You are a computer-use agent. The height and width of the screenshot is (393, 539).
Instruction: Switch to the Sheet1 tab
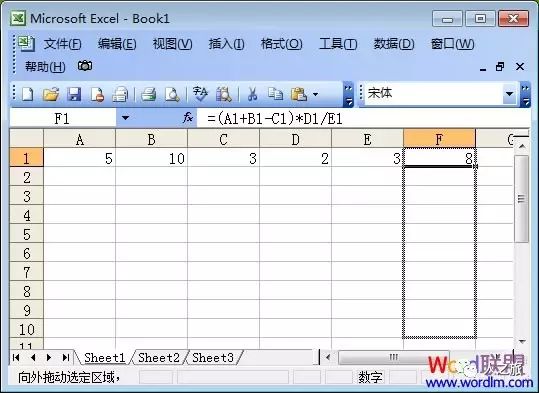[104, 358]
